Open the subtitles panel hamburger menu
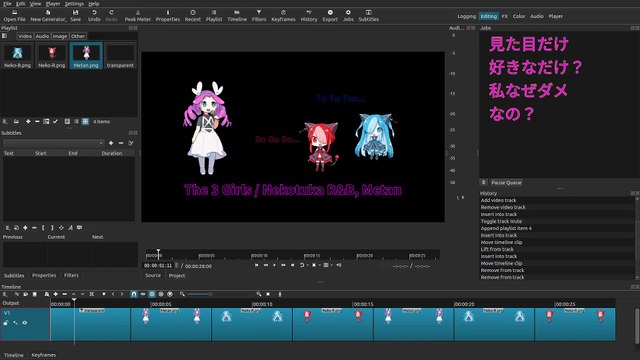The image size is (640, 360). tap(7, 228)
